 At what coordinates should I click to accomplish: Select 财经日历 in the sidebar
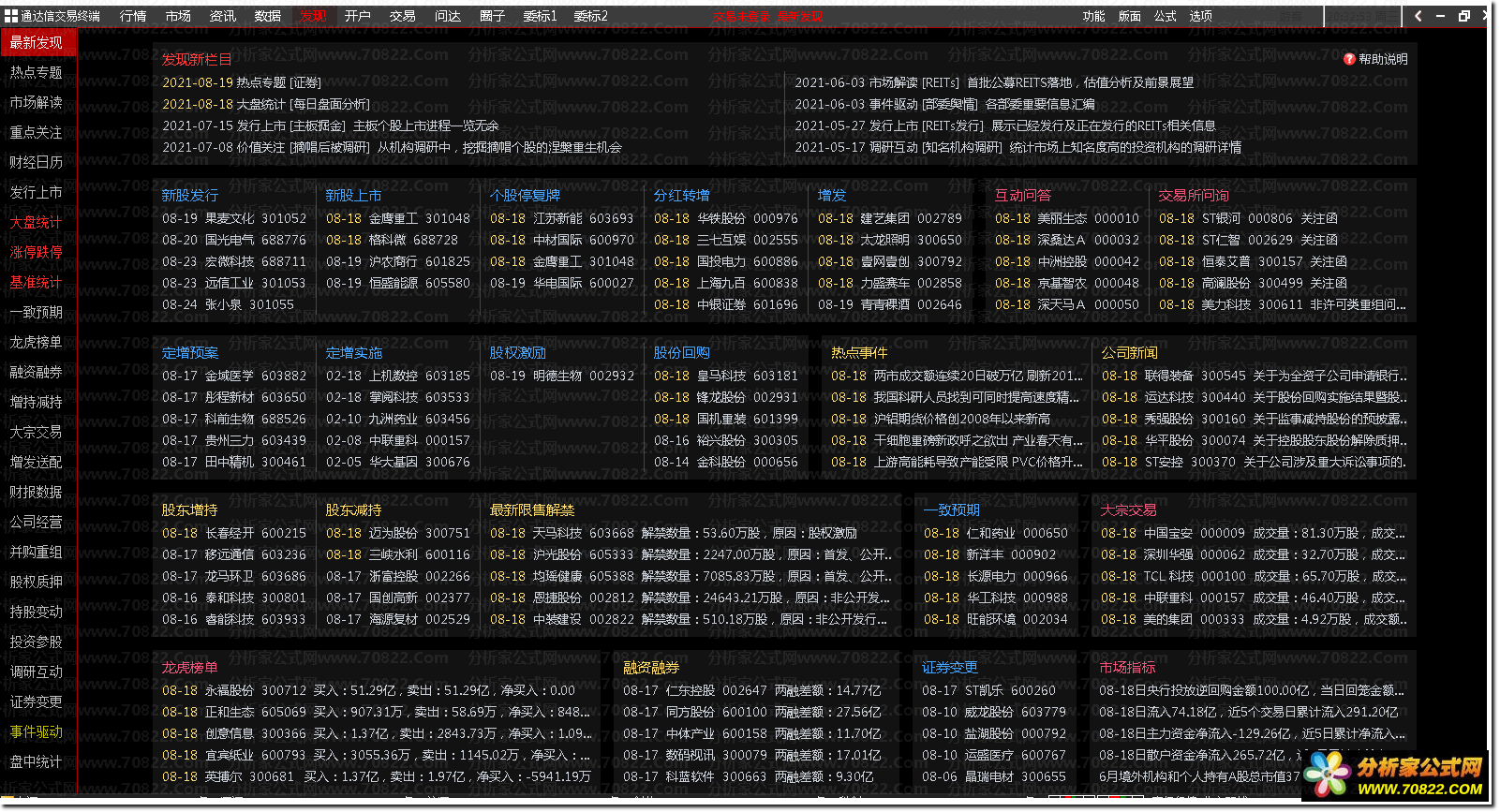coord(37,162)
